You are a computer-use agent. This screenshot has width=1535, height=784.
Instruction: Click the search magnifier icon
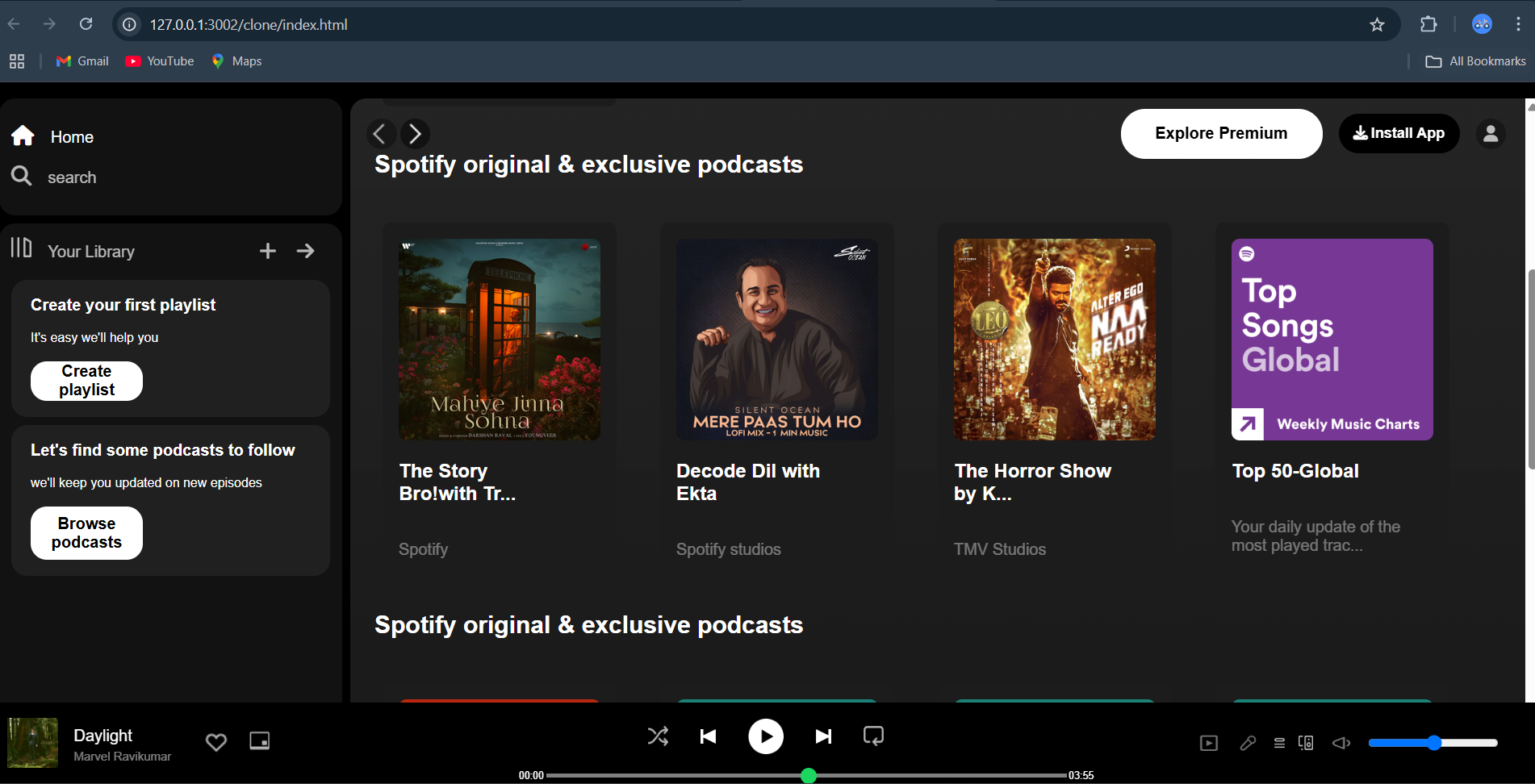(x=22, y=176)
